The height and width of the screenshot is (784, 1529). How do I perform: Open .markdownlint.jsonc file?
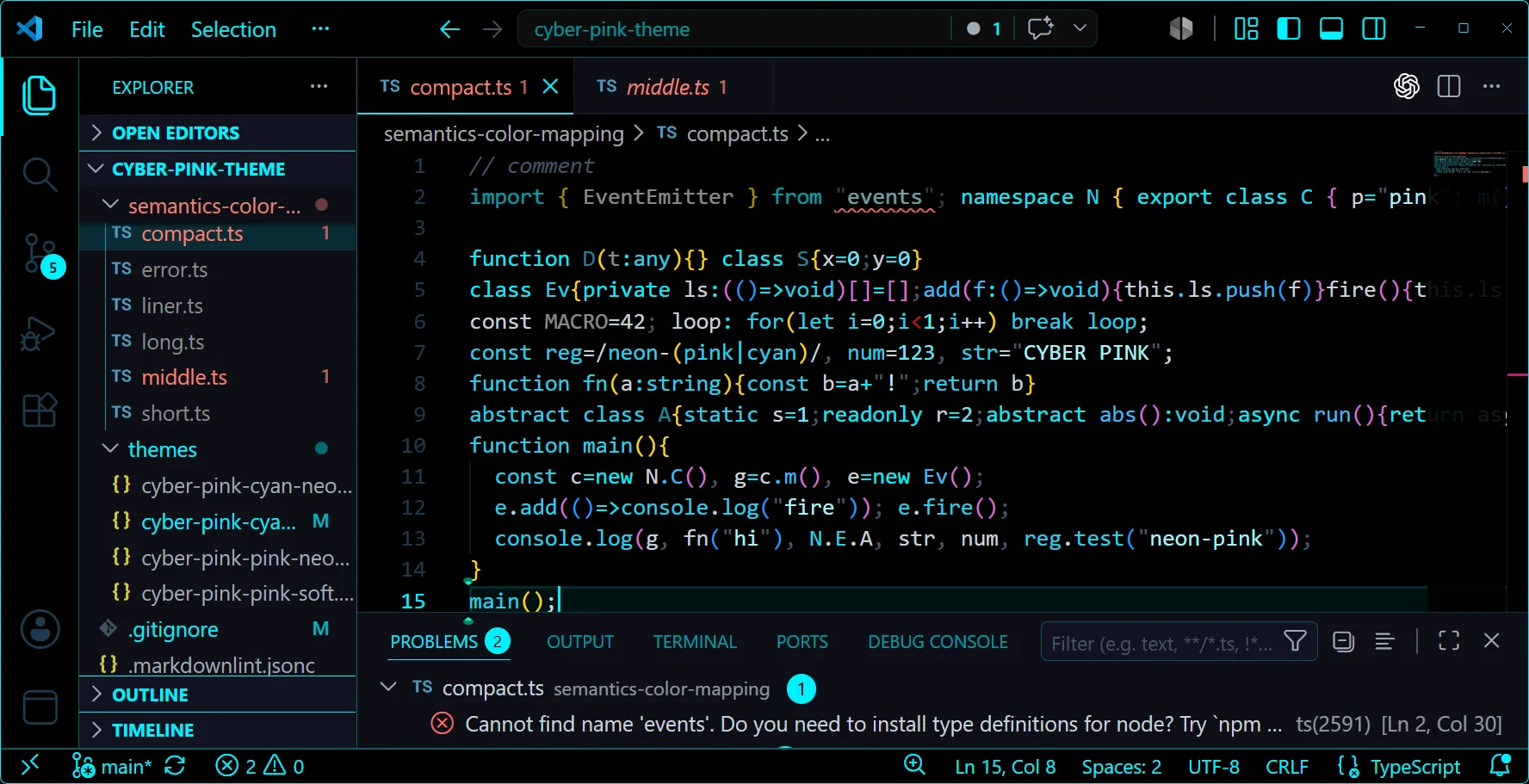pos(217,664)
